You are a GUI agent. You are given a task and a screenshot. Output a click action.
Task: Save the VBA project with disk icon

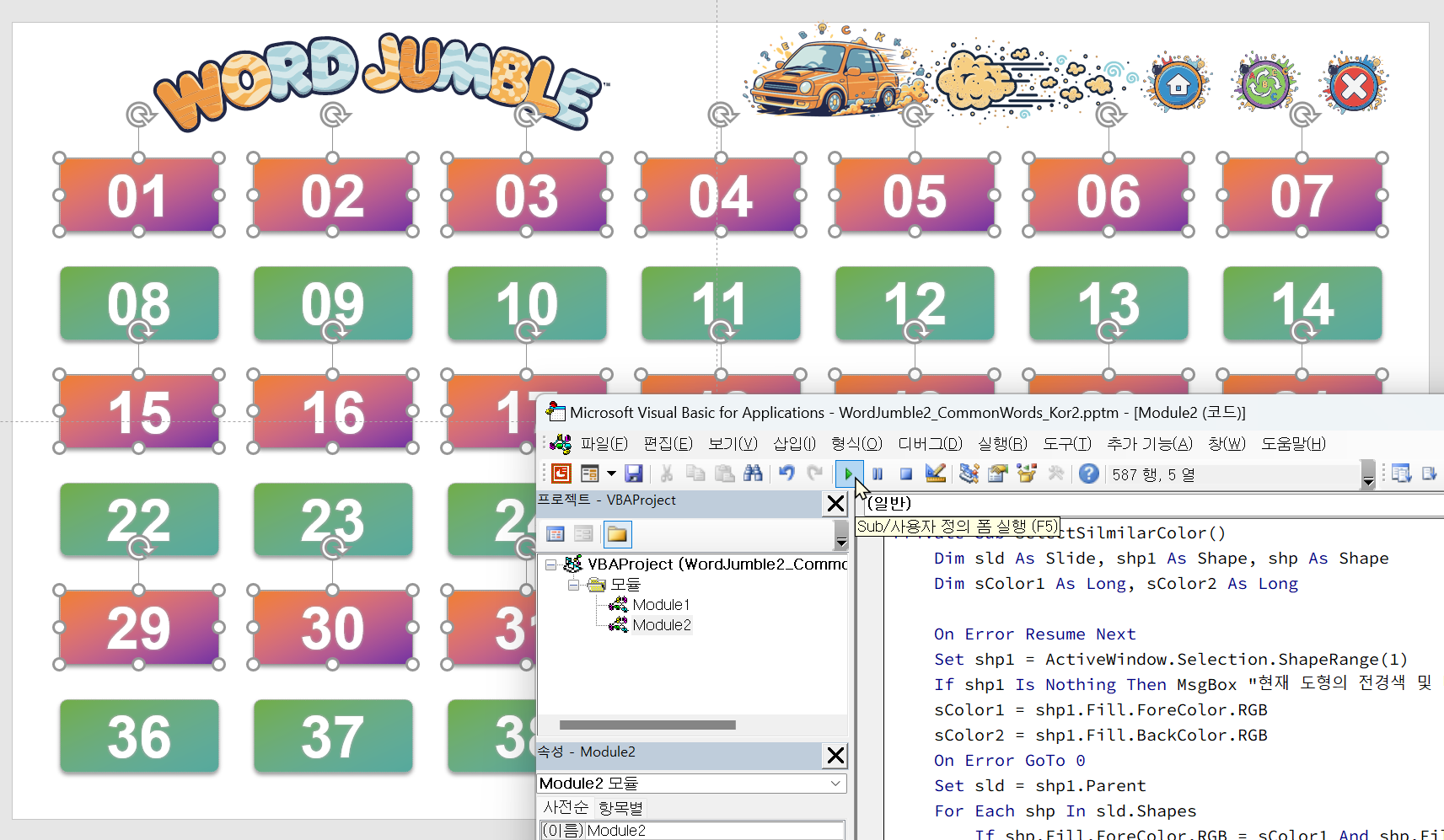pyautogui.click(x=634, y=474)
